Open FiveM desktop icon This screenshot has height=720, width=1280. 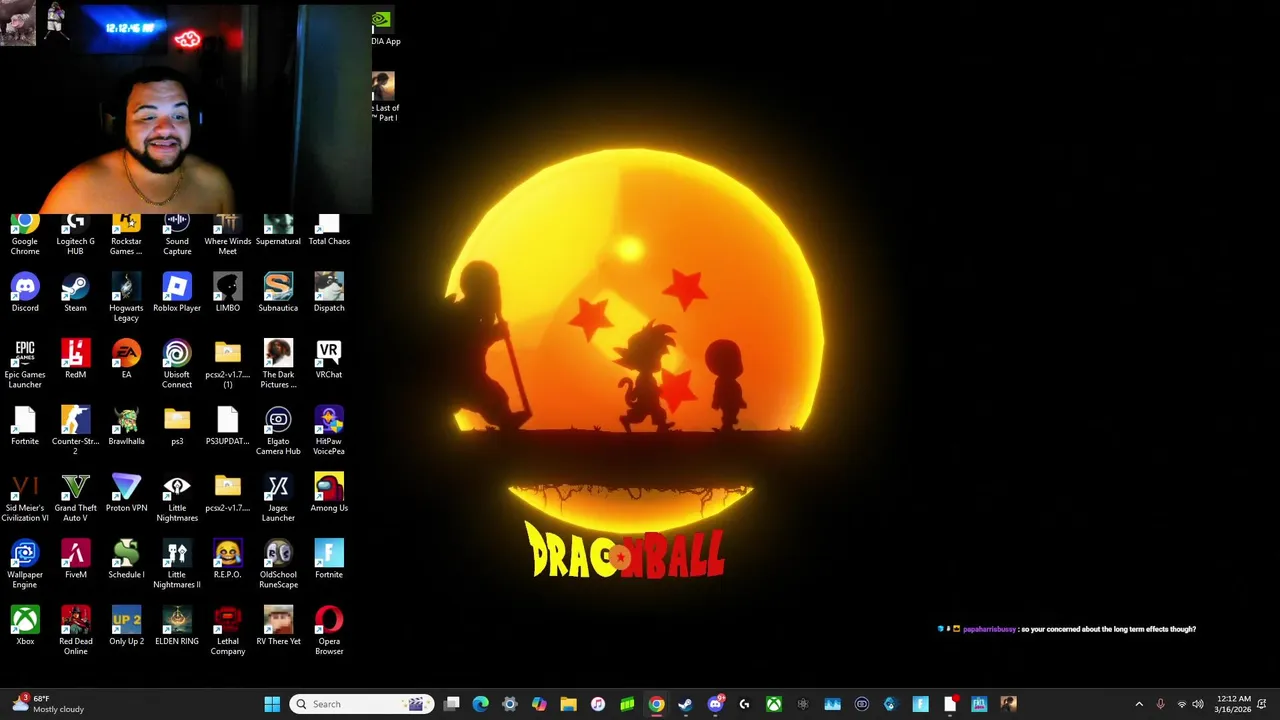click(x=75, y=560)
